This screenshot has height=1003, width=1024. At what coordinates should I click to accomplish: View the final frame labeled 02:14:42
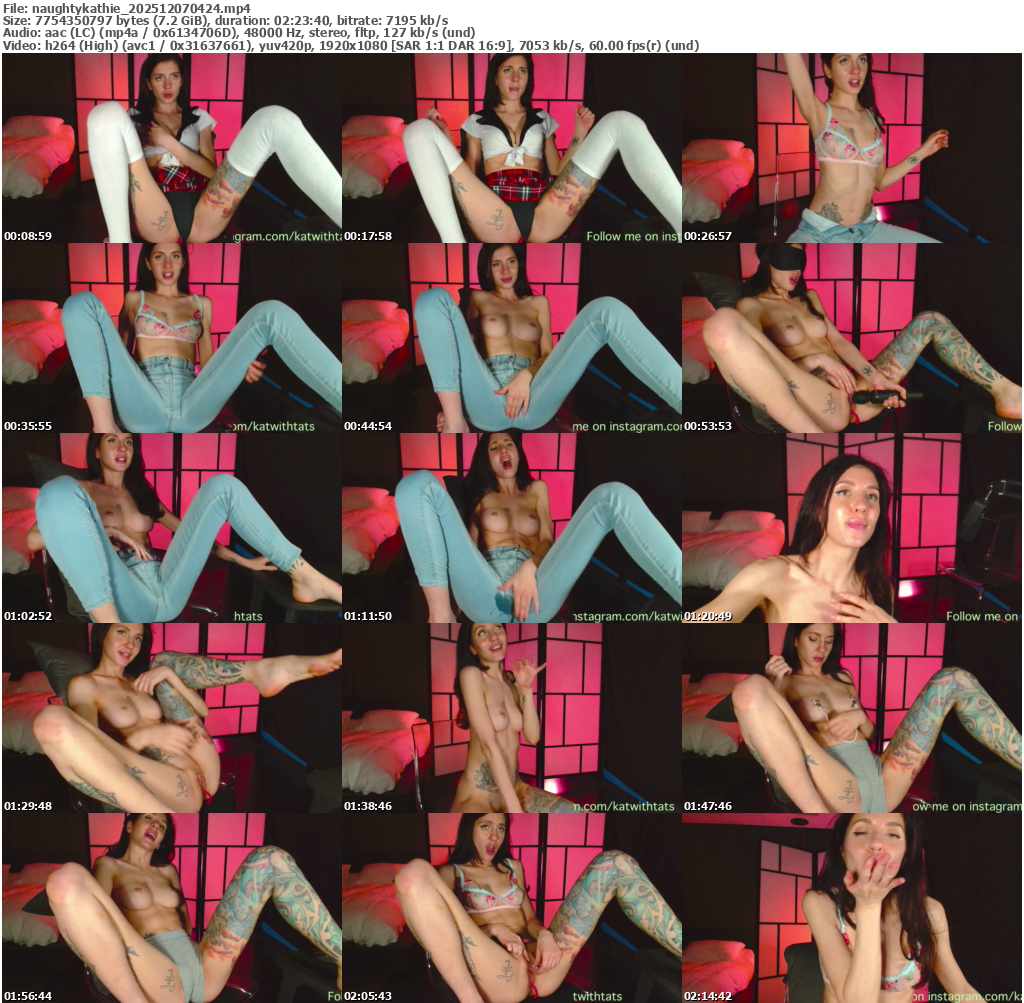pyautogui.click(x=852, y=908)
